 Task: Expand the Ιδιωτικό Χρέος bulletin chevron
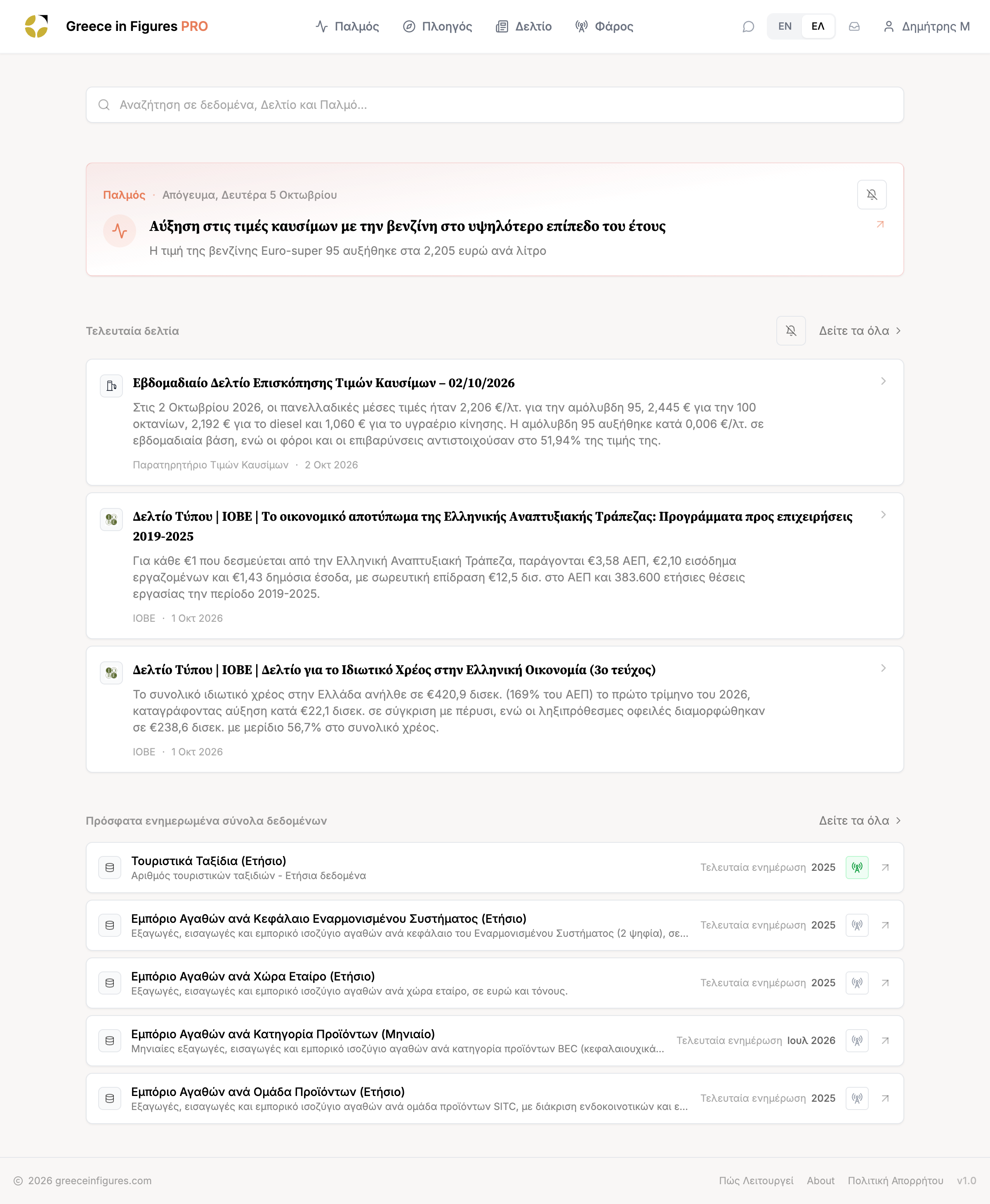pyautogui.click(x=883, y=668)
